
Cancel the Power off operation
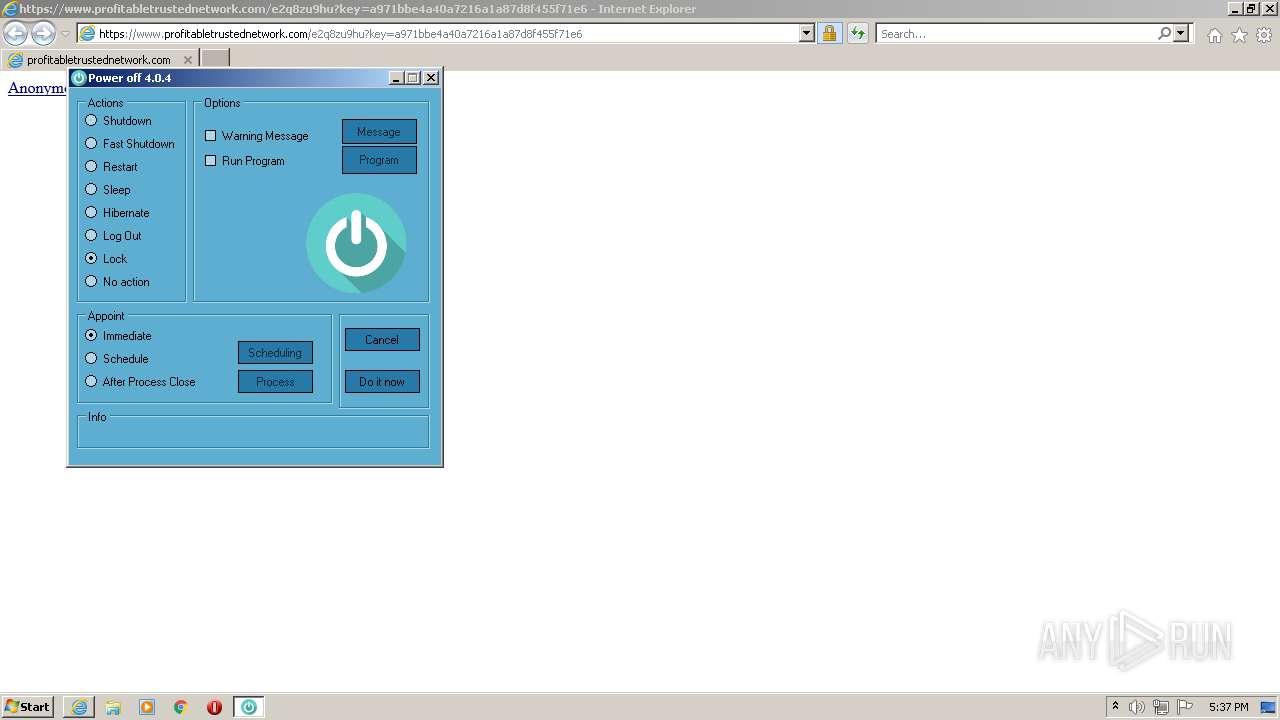[382, 340]
